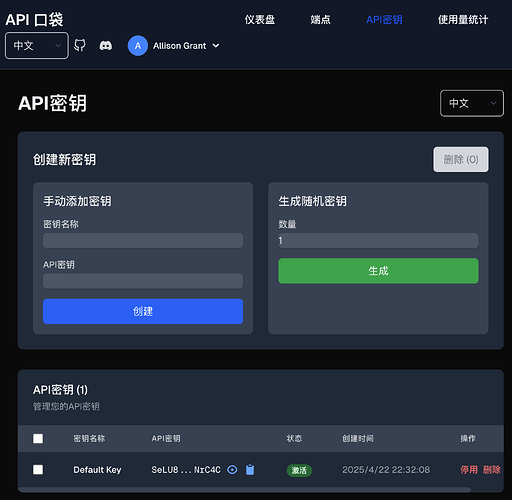512x500 pixels.
Task: Select the API密钥 nav item
Action: (384, 20)
